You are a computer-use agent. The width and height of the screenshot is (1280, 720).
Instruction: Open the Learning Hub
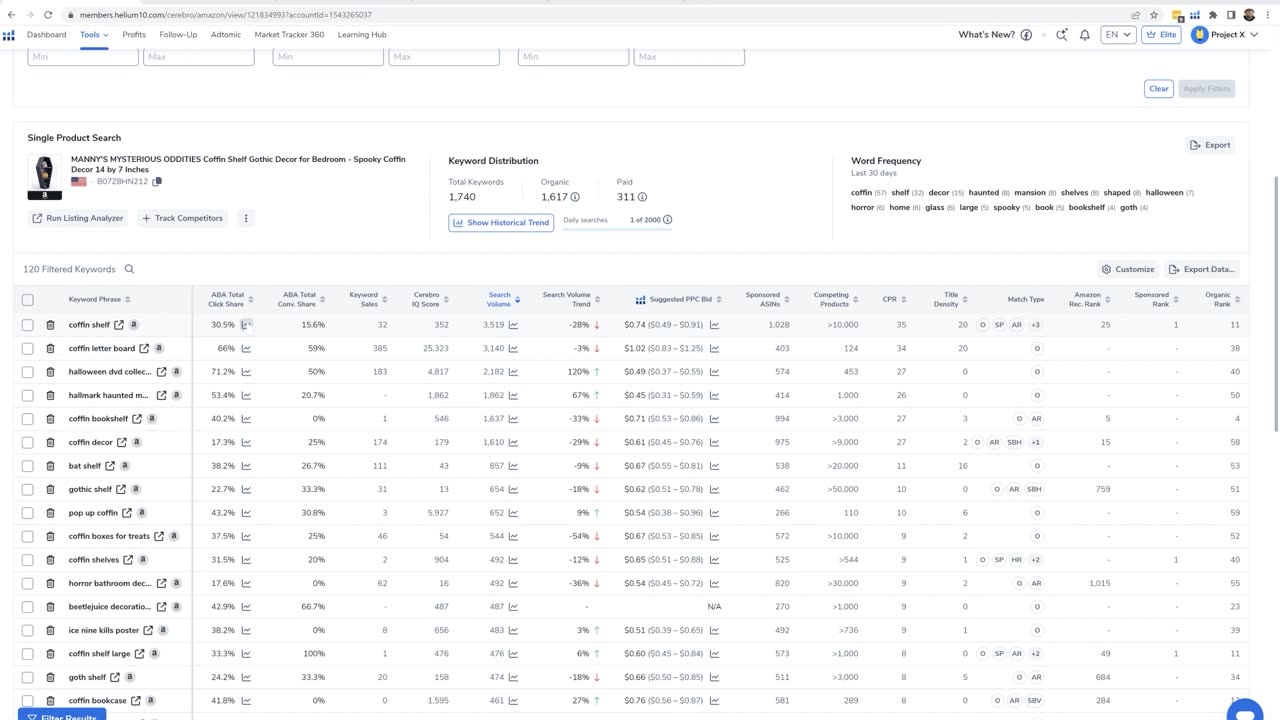point(362,35)
